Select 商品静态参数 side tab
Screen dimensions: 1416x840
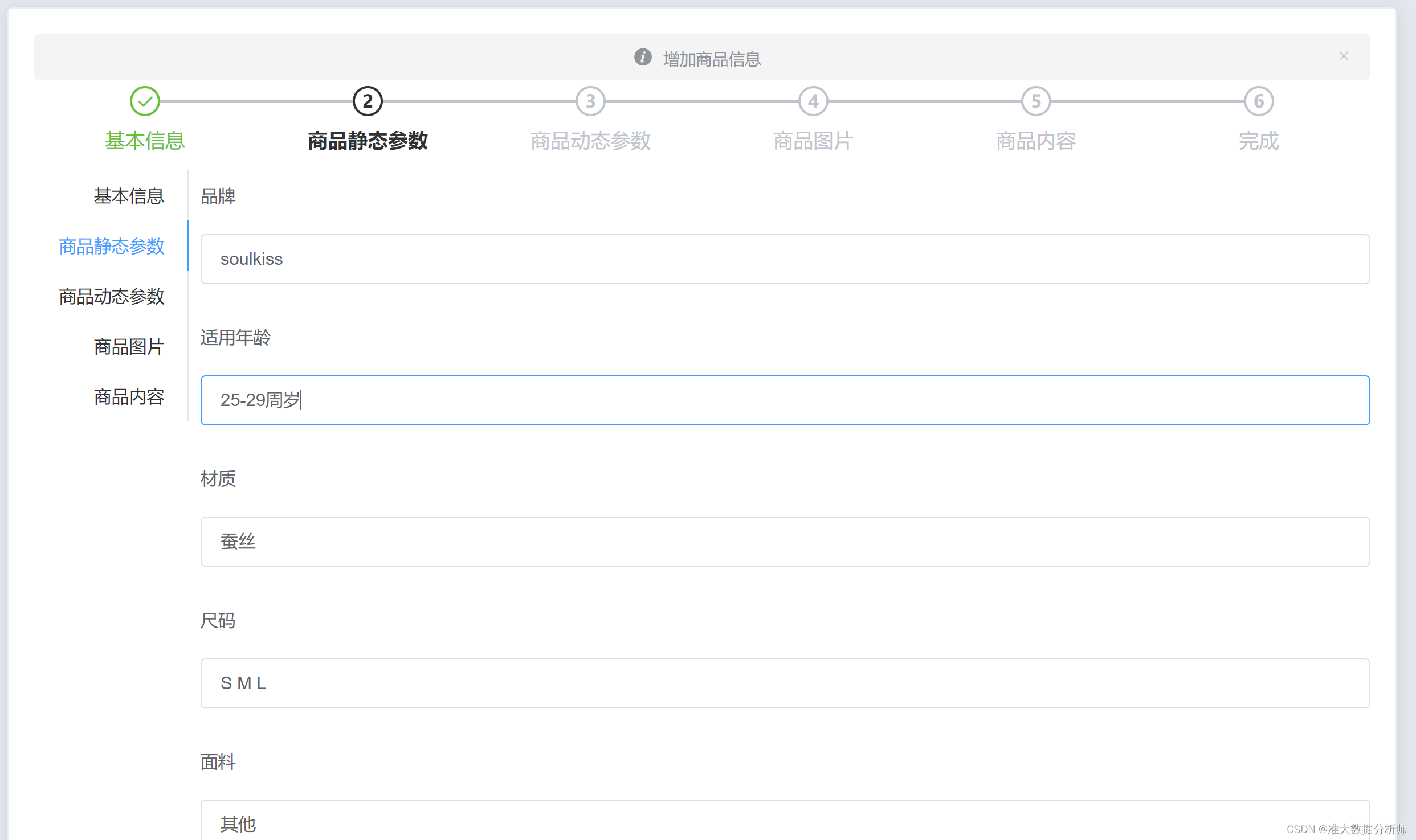point(112,246)
